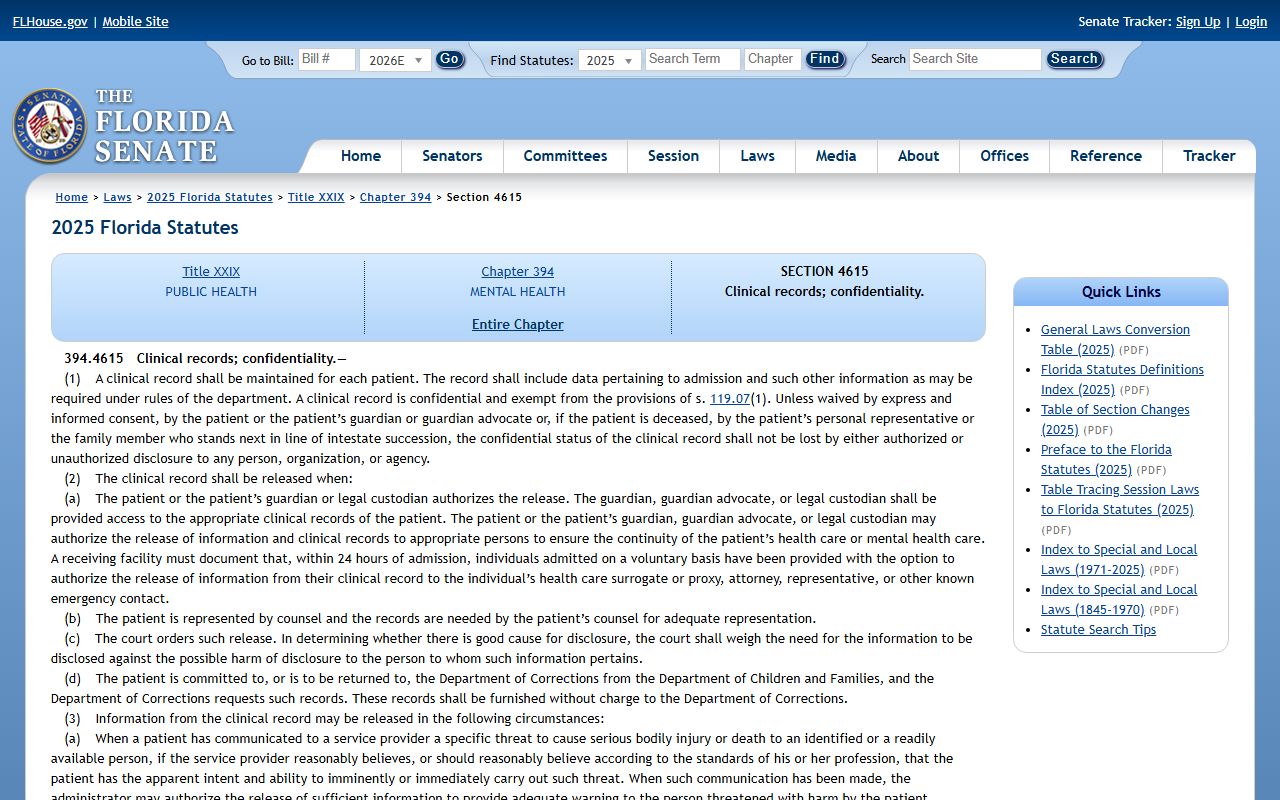Click the Login link

pyautogui.click(x=1251, y=21)
